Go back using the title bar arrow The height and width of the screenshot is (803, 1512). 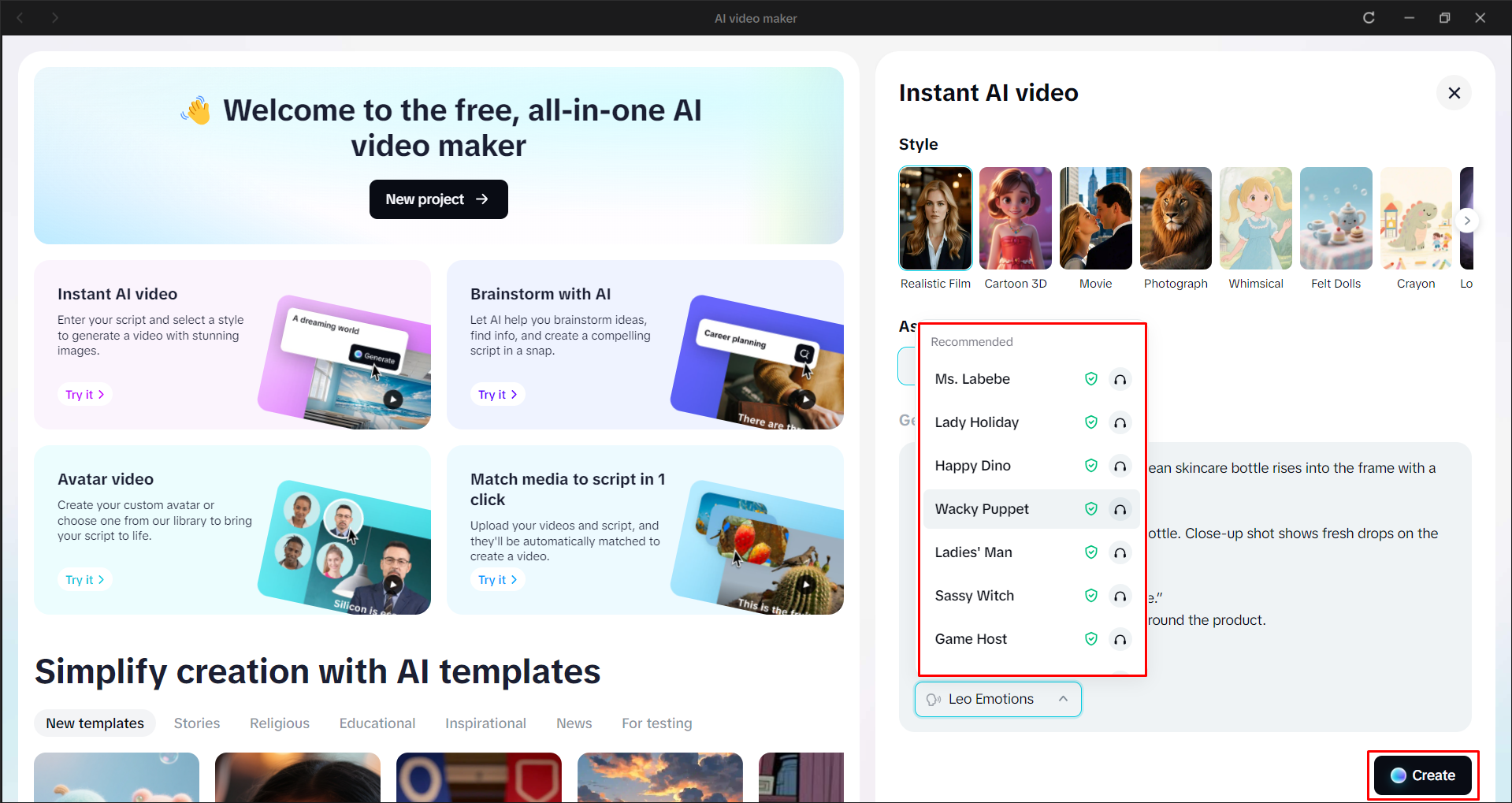[x=20, y=18]
